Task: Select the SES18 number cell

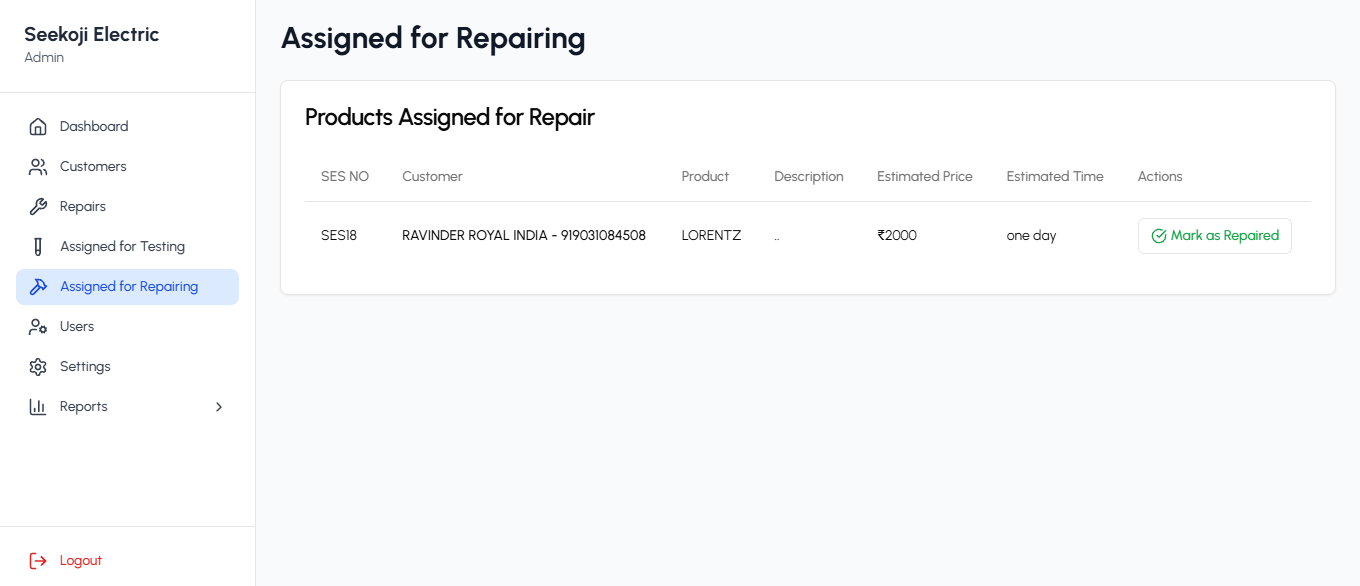Action: (339, 236)
